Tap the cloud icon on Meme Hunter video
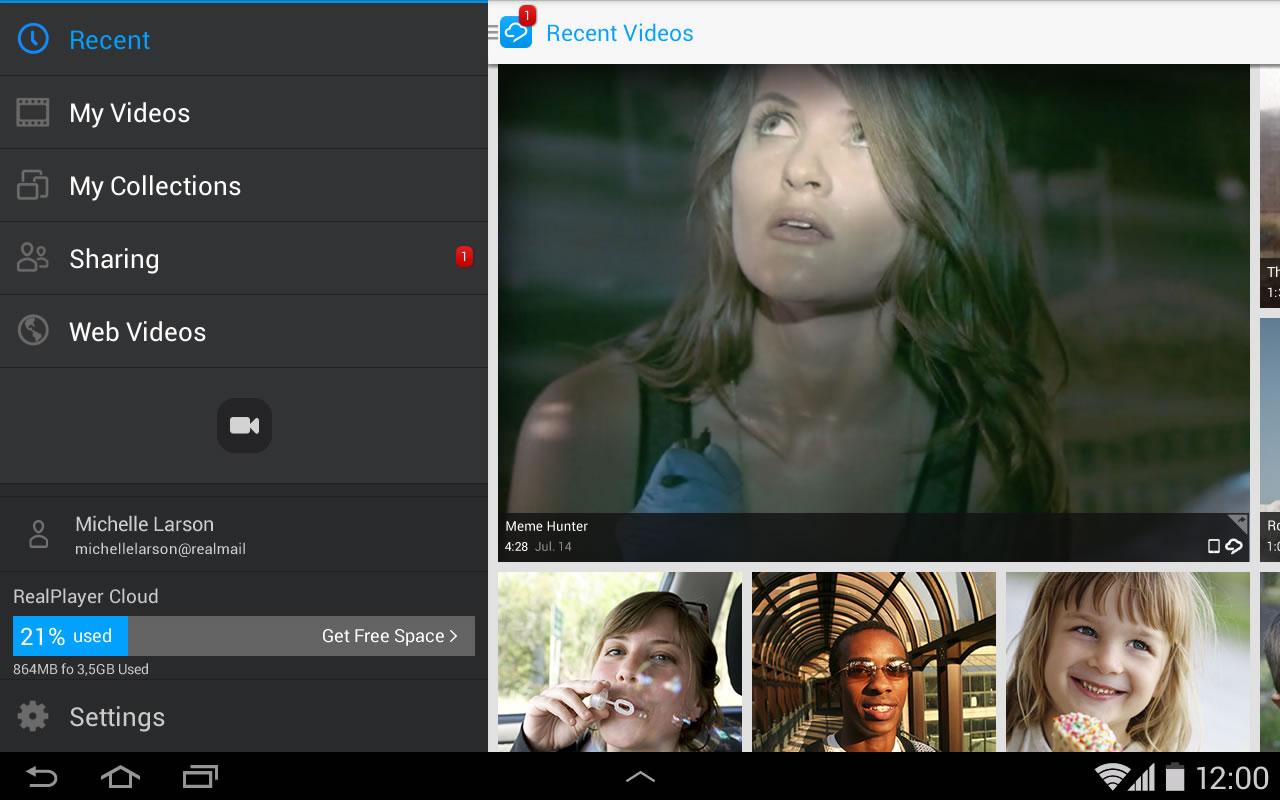This screenshot has height=800, width=1280. pos(1234,546)
